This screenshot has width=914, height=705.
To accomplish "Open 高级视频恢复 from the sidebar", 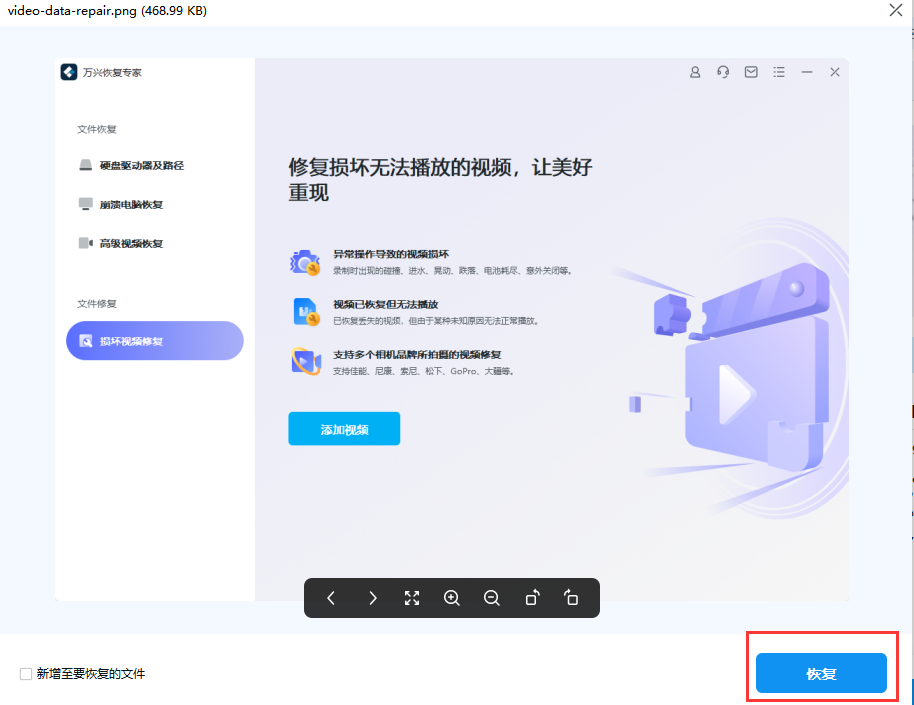I will pos(133,243).
